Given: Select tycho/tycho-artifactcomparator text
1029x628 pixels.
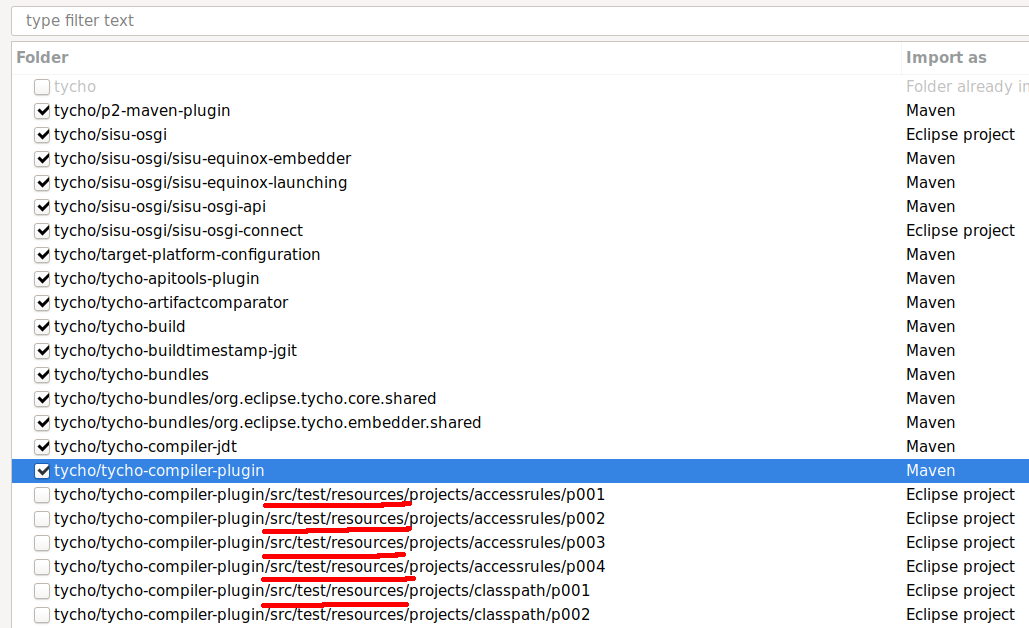Looking at the screenshot, I should [x=171, y=303].
